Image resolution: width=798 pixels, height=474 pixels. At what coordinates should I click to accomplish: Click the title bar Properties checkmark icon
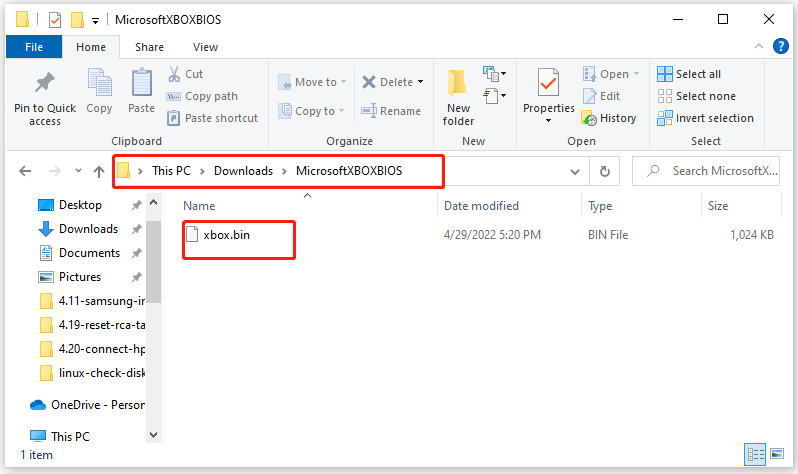point(54,20)
